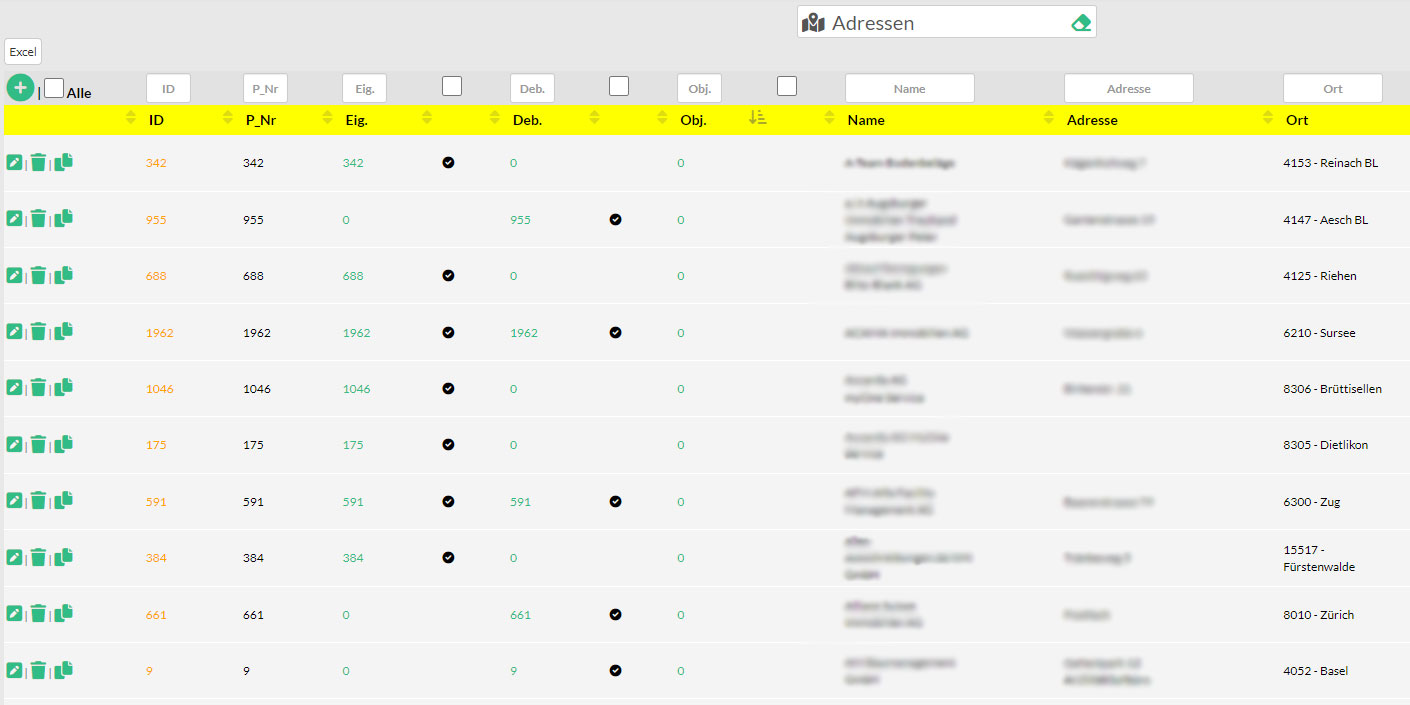Edit the row with ID 342

[x=14, y=162]
